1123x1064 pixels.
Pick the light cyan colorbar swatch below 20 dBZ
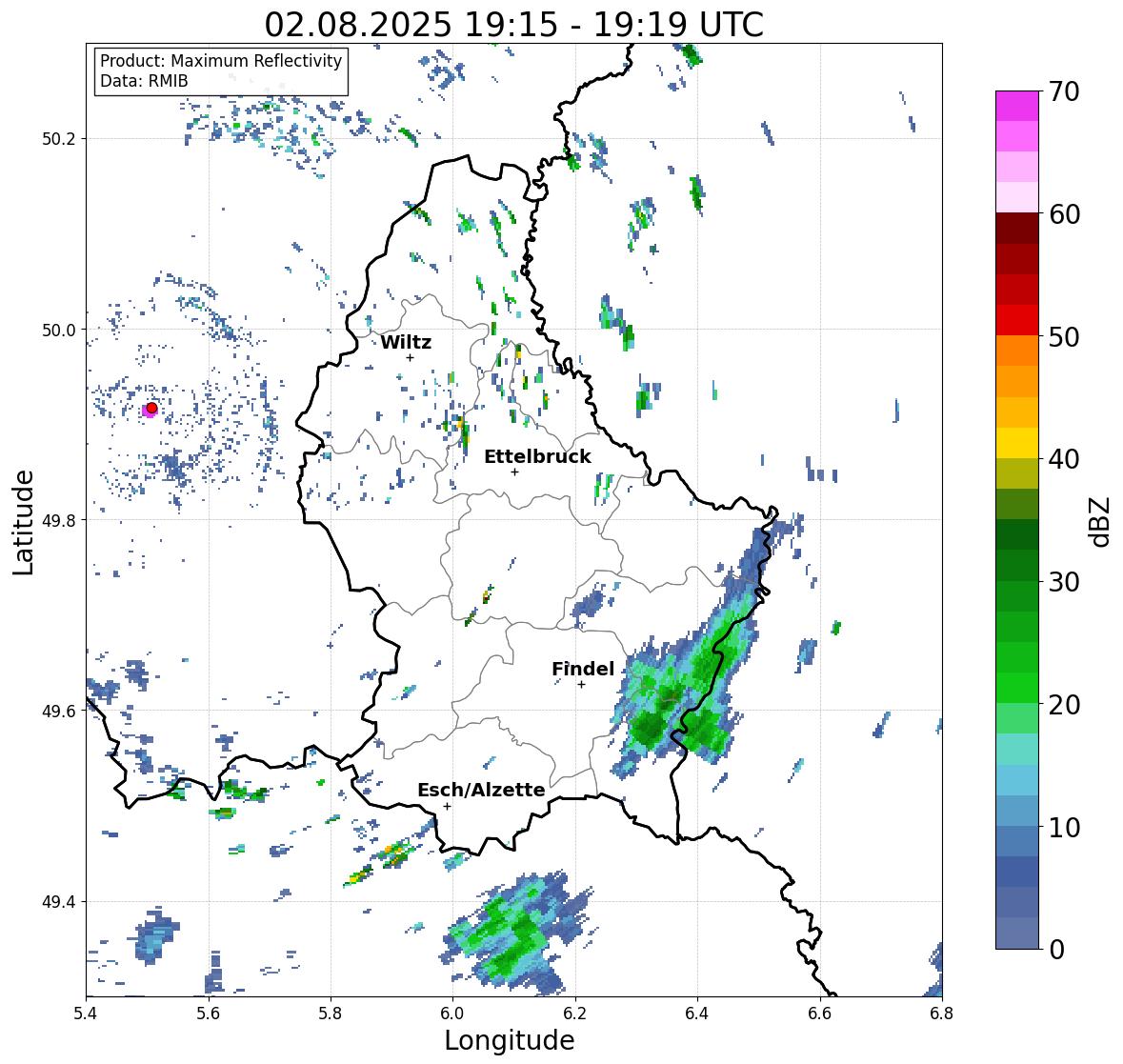(x=1017, y=749)
